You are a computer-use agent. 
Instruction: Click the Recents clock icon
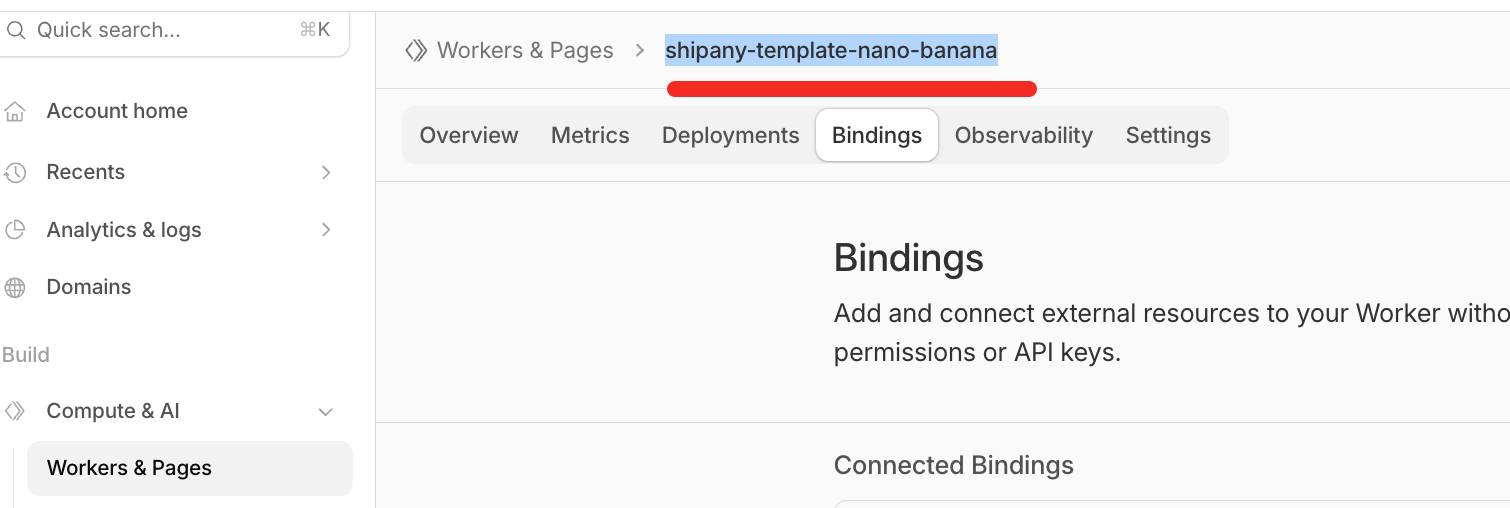click(15, 173)
